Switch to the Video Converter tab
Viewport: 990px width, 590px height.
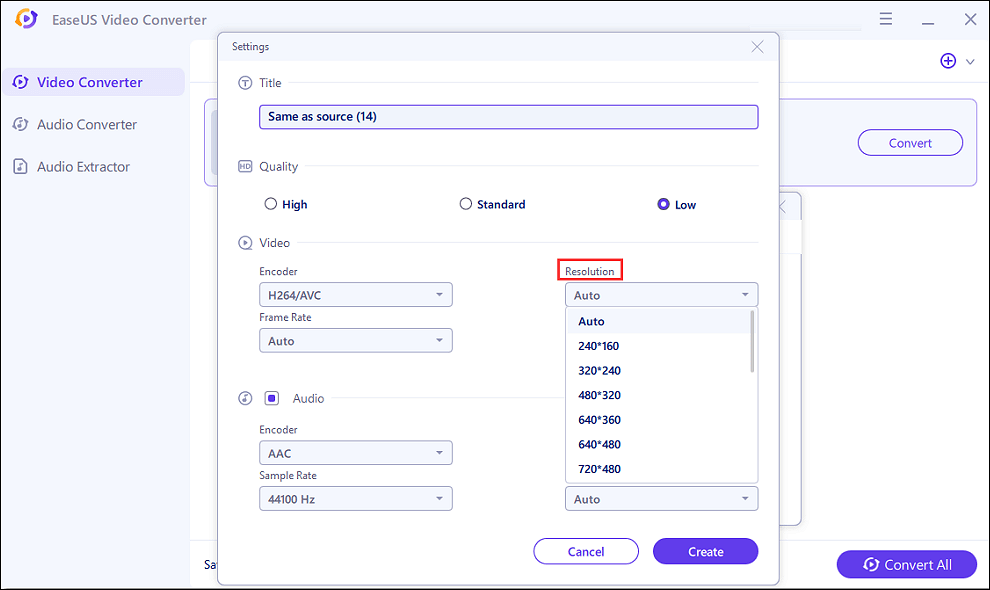[90, 82]
